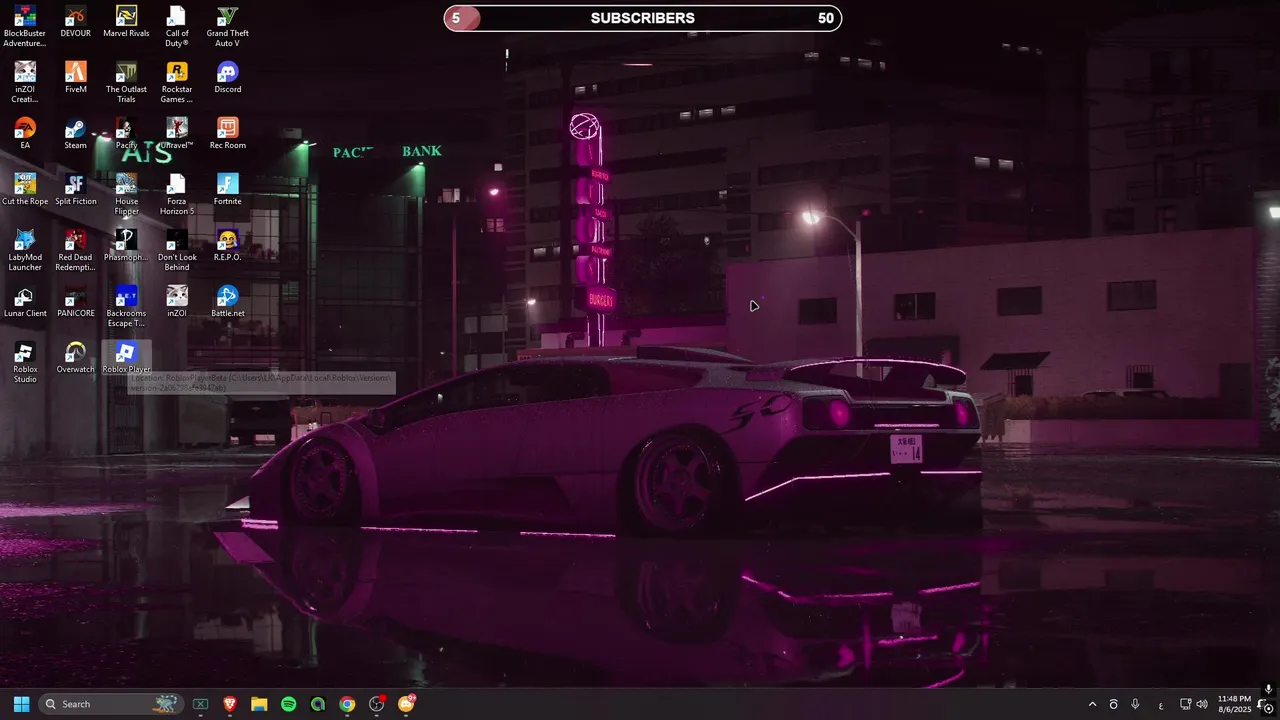Select the inZOI Creative desktop icon
This screenshot has height=720, width=1280.
click(25, 83)
